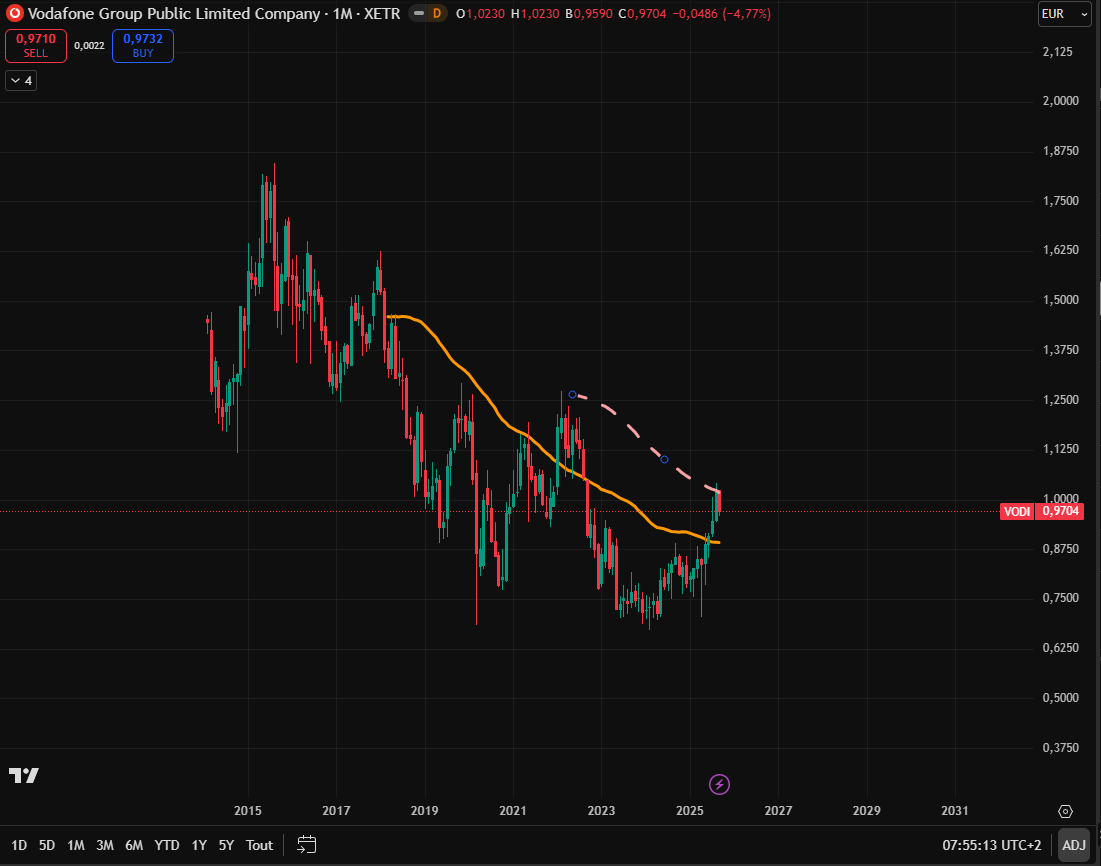1101x866 pixels.
Task: Switch to the YTD range tab
Action: 166,845
